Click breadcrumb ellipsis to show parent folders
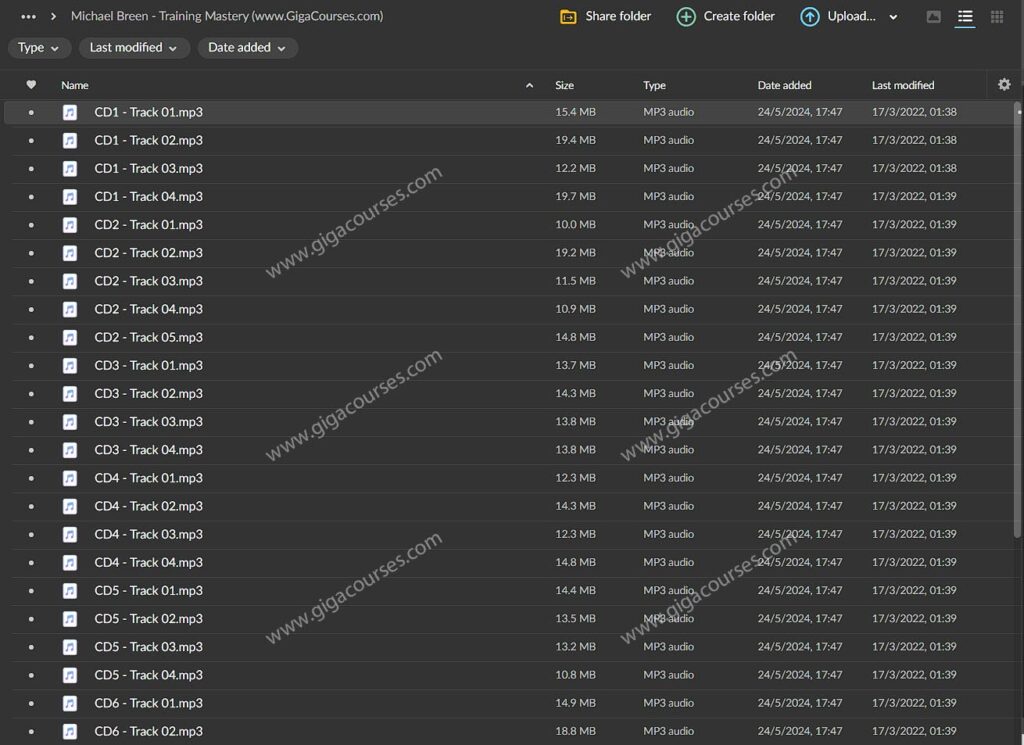1024x745 pixels. tap(28, 17)
